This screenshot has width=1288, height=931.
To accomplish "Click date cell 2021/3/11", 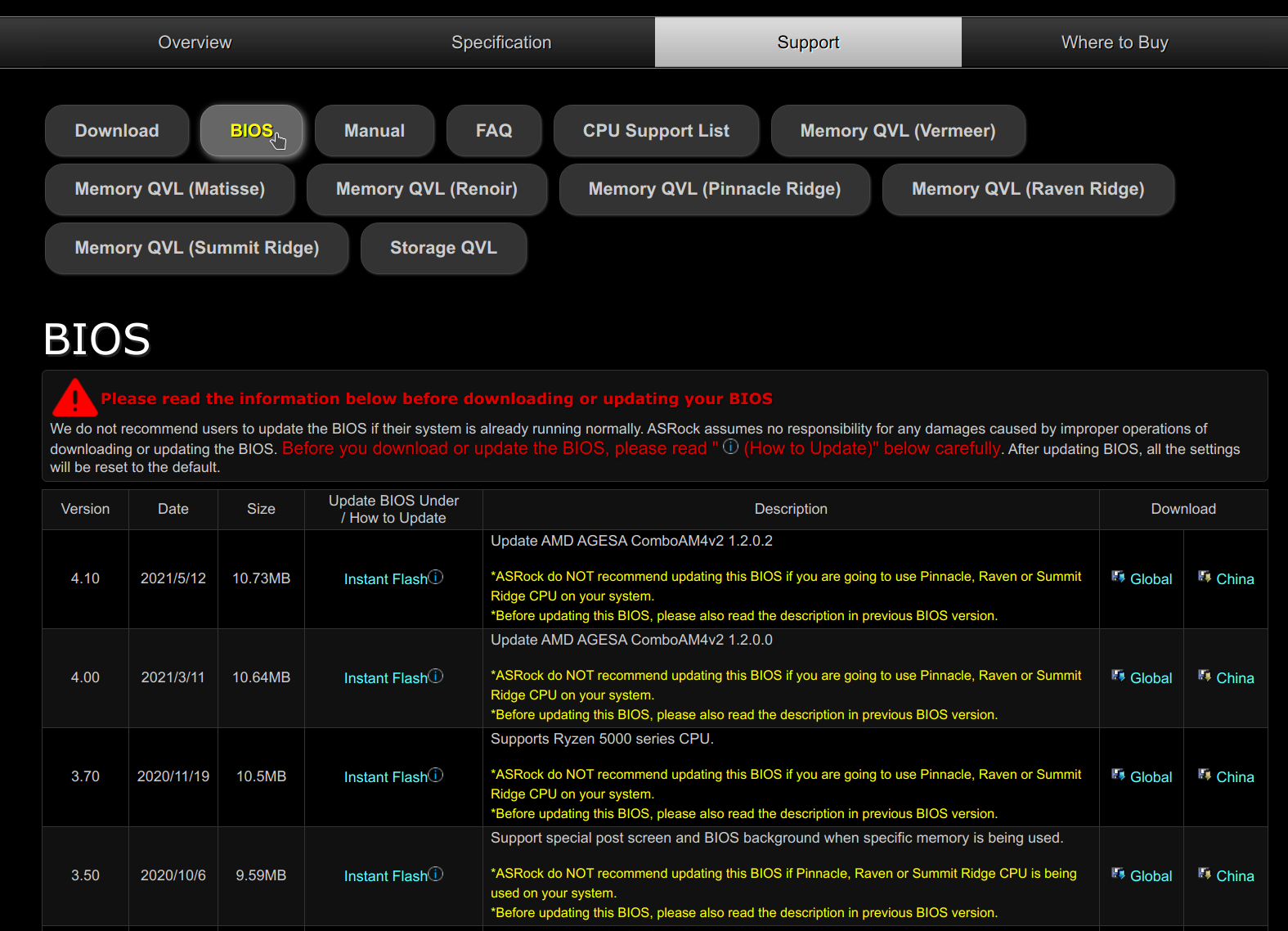I will click(x=173, y=677).
